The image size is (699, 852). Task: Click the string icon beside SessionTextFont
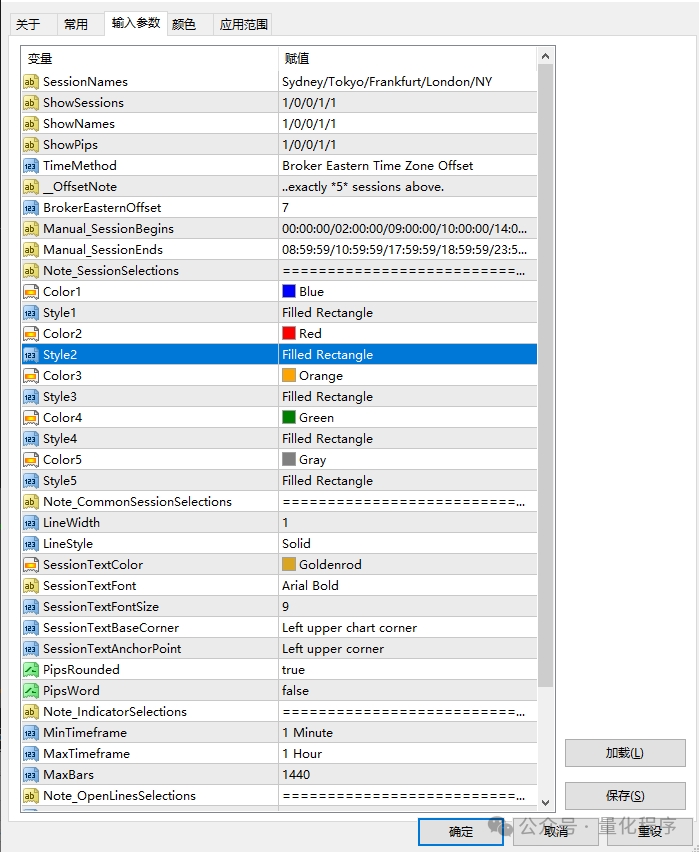point(30,586)
